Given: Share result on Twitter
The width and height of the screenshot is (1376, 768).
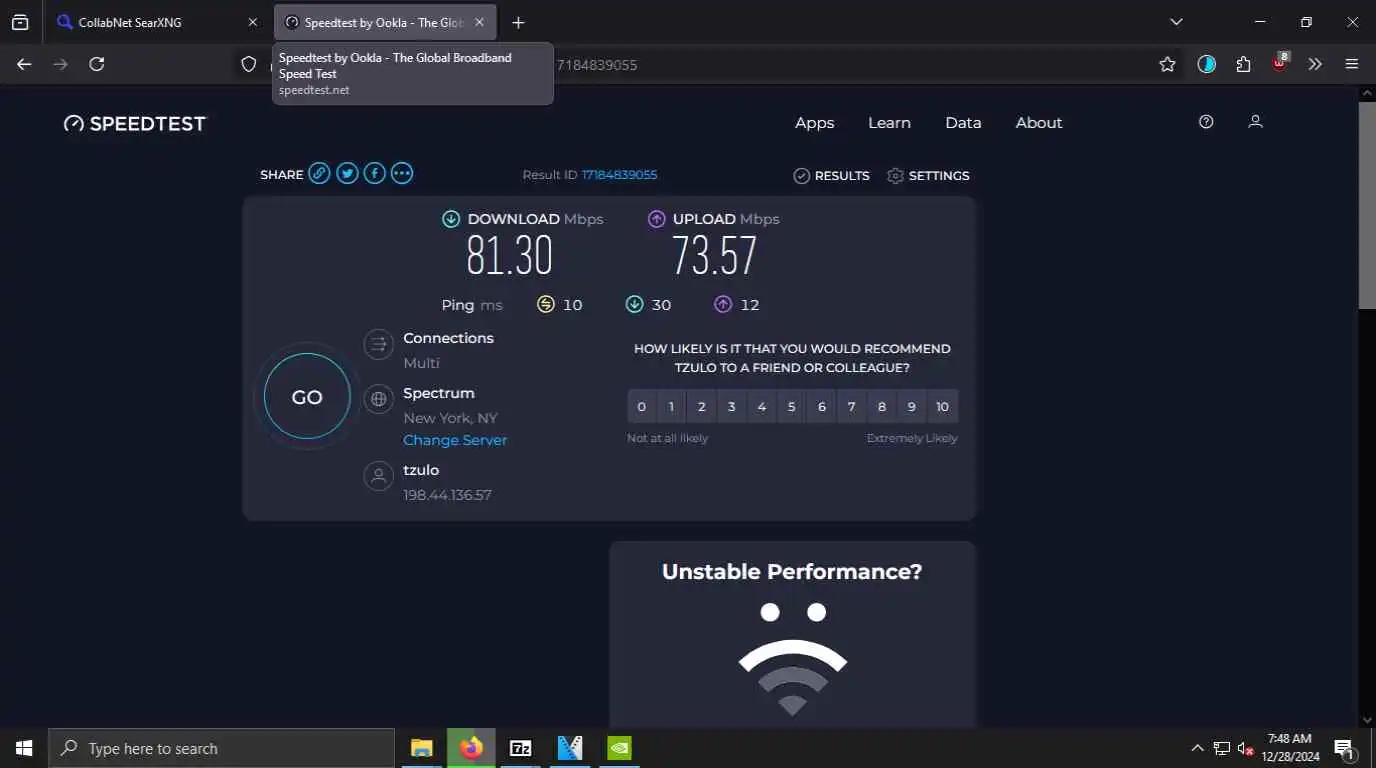Looking at the screenshot, I should click(347, 174).
